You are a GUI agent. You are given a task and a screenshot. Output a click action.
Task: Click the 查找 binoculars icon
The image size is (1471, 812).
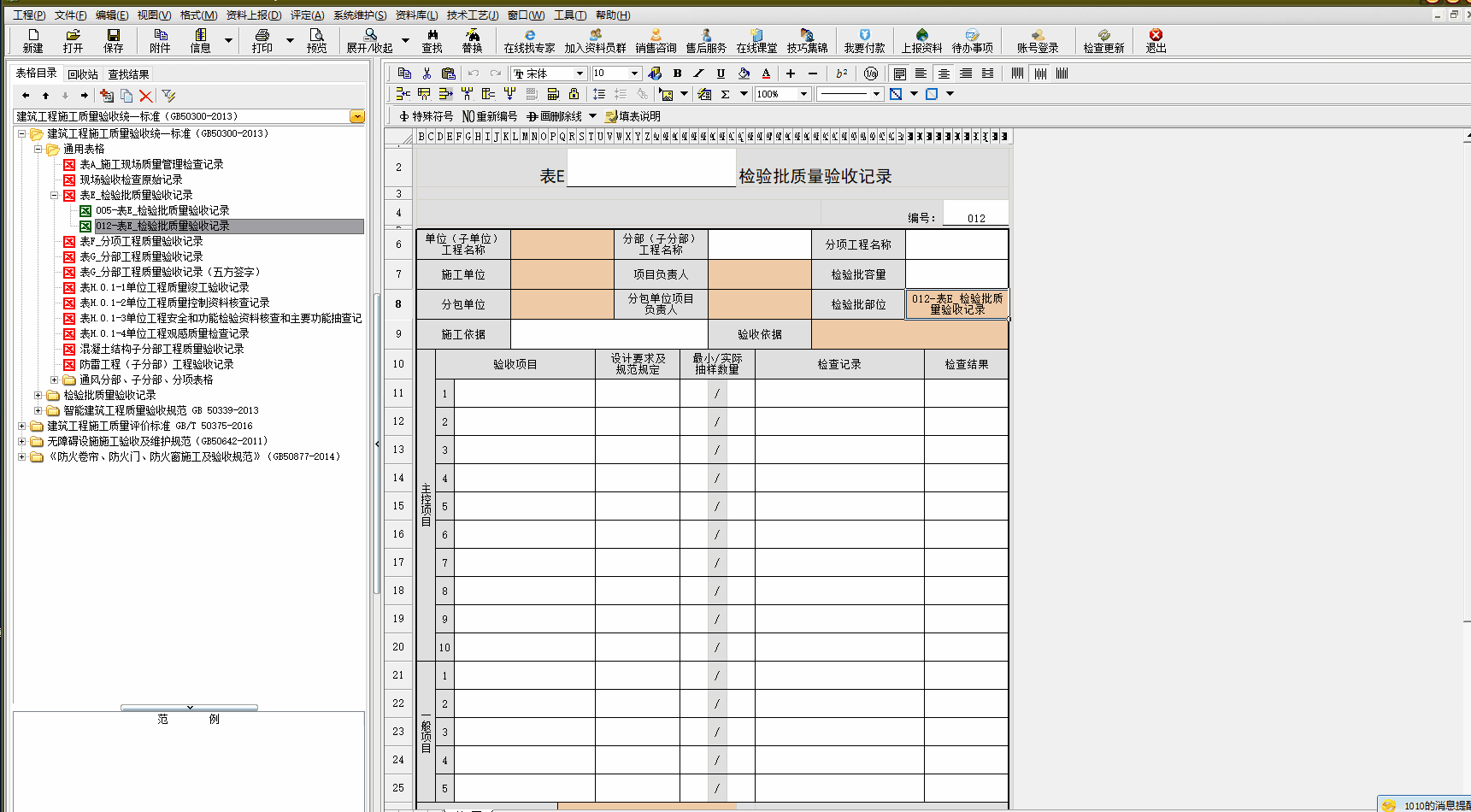click(432, 40)
